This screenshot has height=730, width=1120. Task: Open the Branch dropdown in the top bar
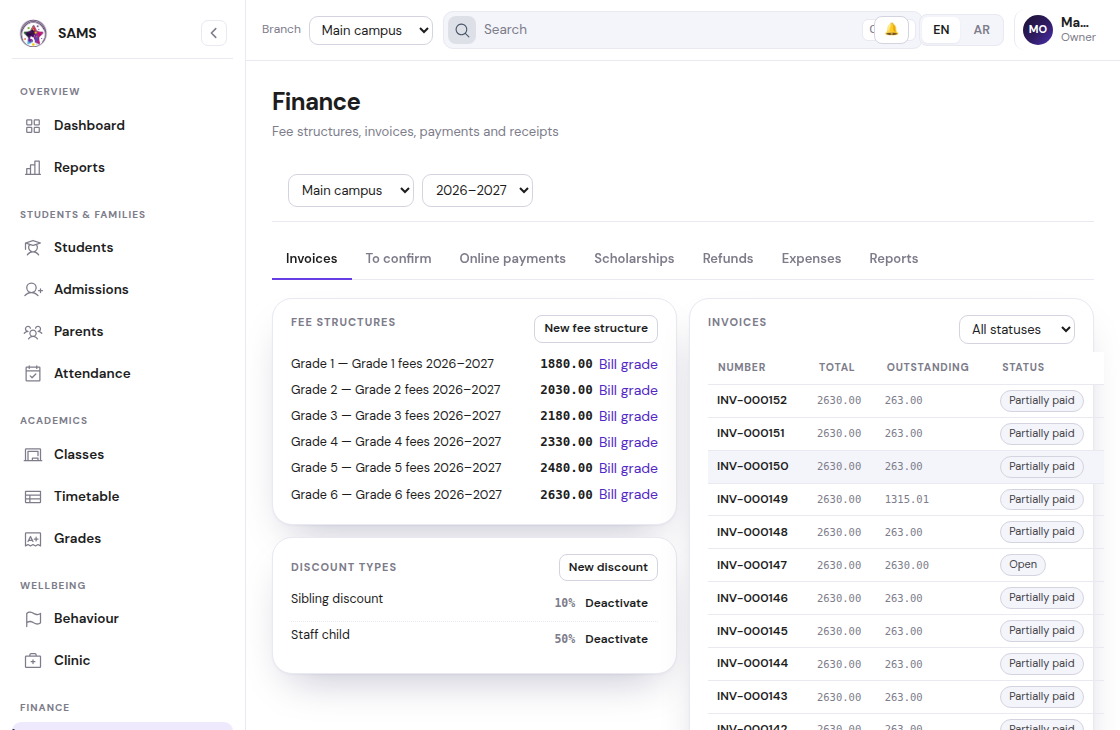pos(371,30)
